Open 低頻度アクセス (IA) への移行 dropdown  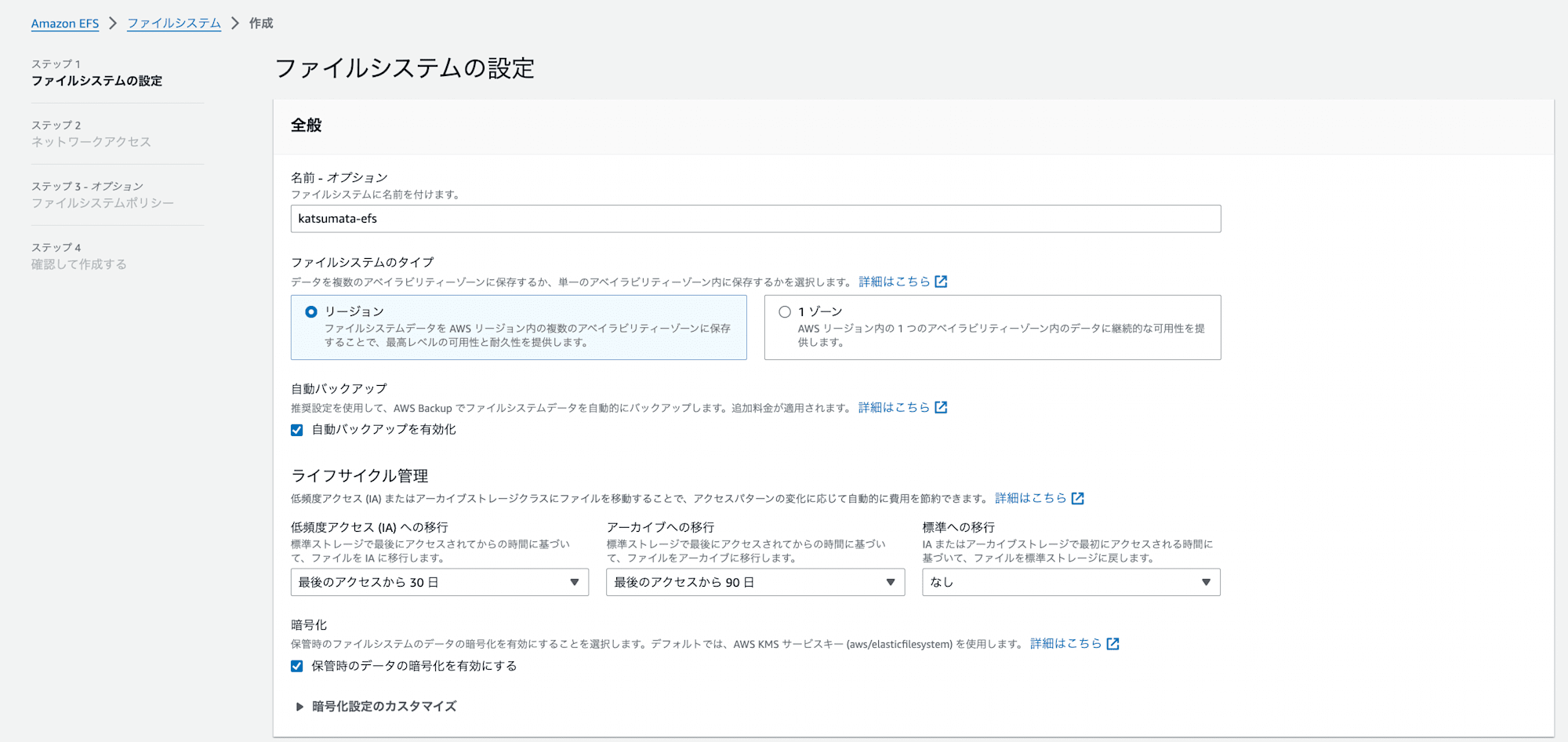click(440, 582)
